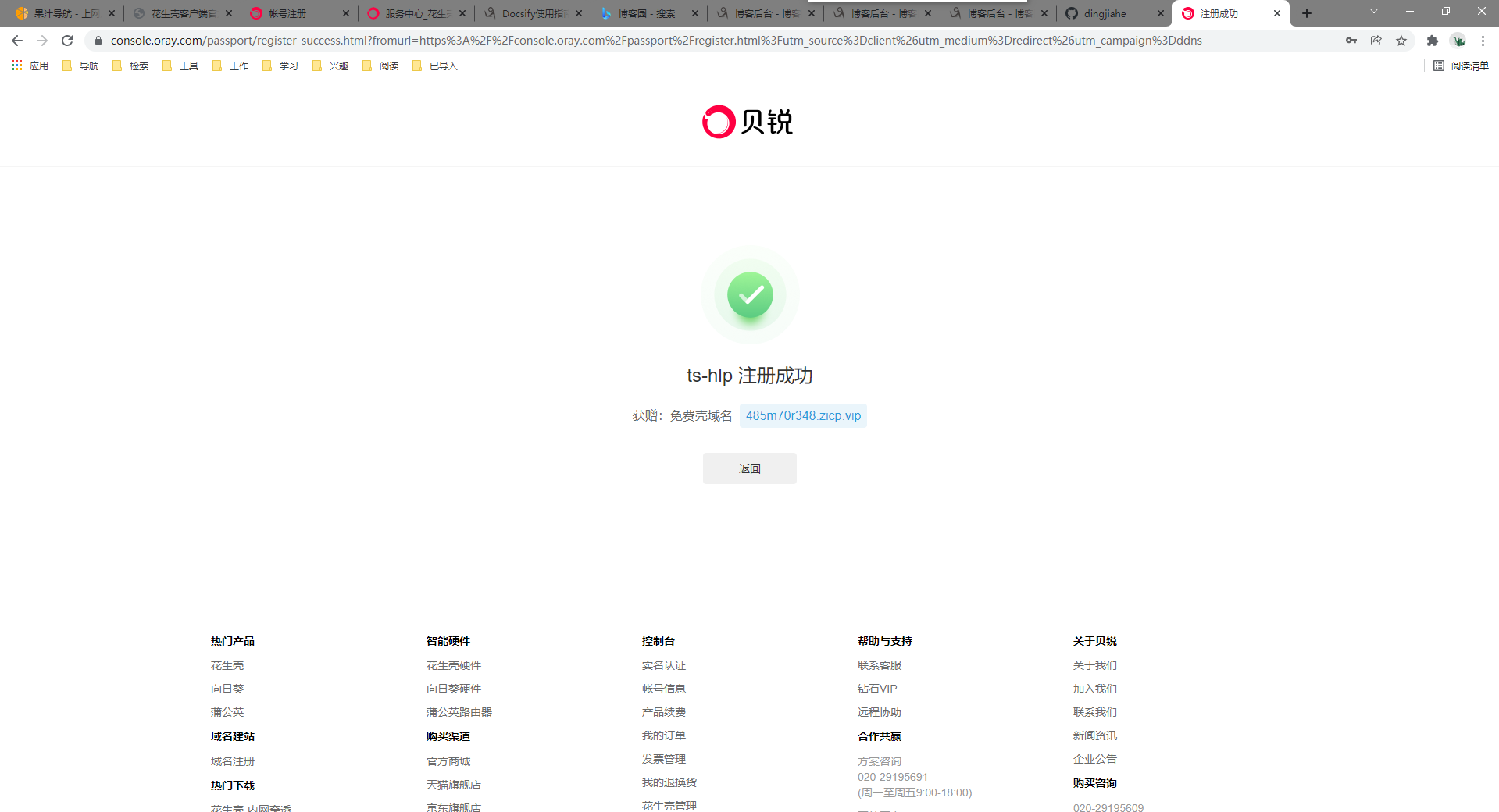Click the browser forward arrow
The width and height of the screenshot is (1499, 812).
[42, 41]
